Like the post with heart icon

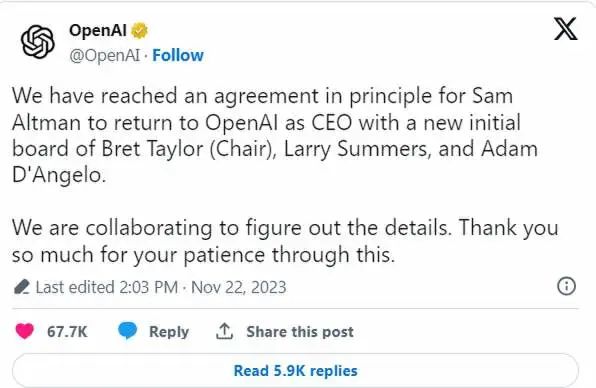click(x=25, y=331)
